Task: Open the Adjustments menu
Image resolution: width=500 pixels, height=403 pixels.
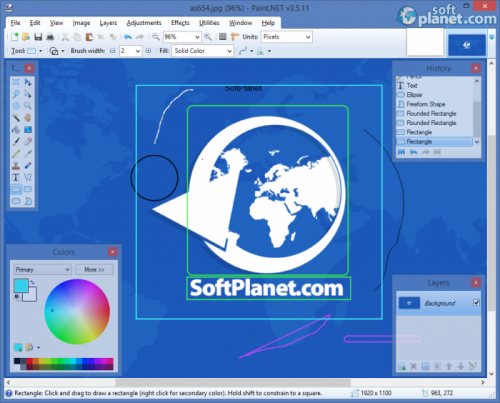Action: 144,23
